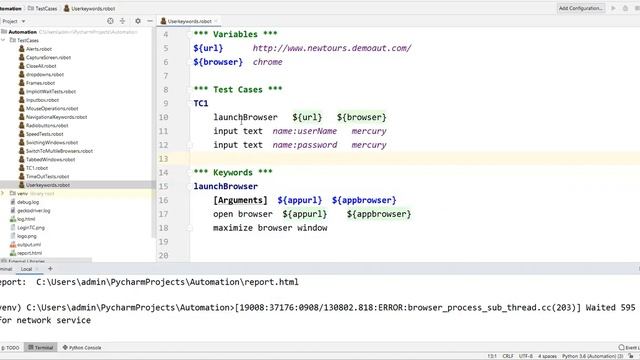Click the newtours URL value on line 5
The height and width of the screenshot is (360, 640).
point(332,48)
